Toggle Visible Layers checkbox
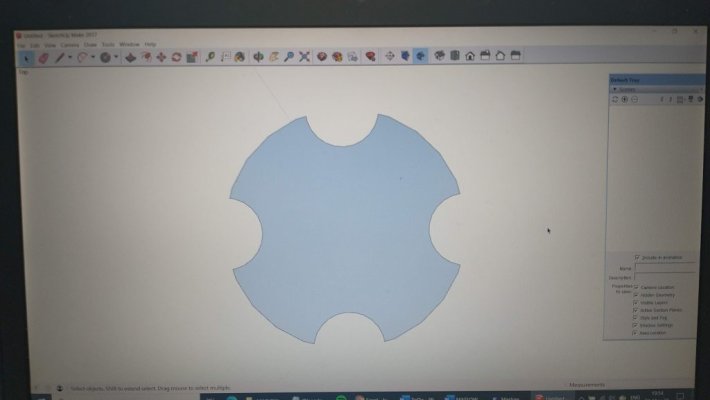 point(636,303)
